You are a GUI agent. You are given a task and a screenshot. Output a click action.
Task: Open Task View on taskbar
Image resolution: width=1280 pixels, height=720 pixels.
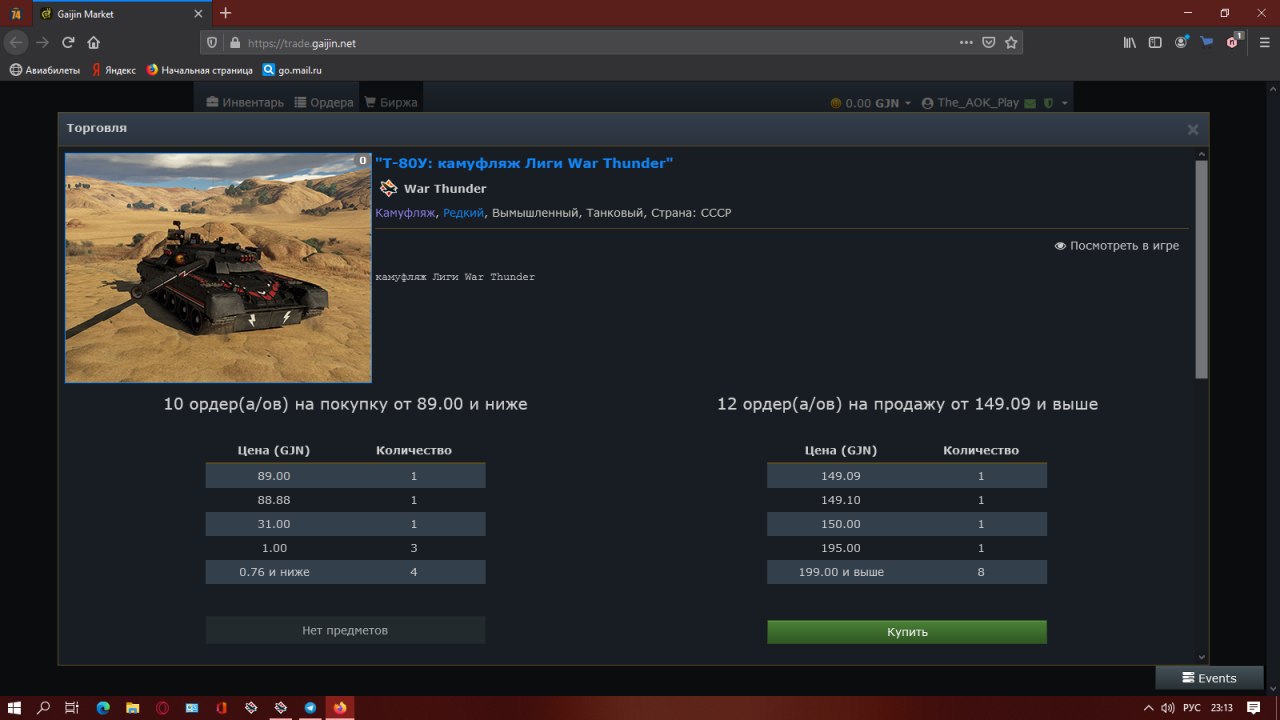tap(72, 707)
